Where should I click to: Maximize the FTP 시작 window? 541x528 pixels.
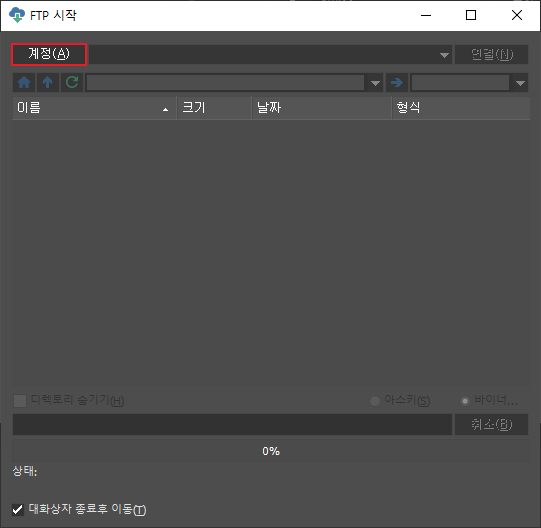click(471, 15)
